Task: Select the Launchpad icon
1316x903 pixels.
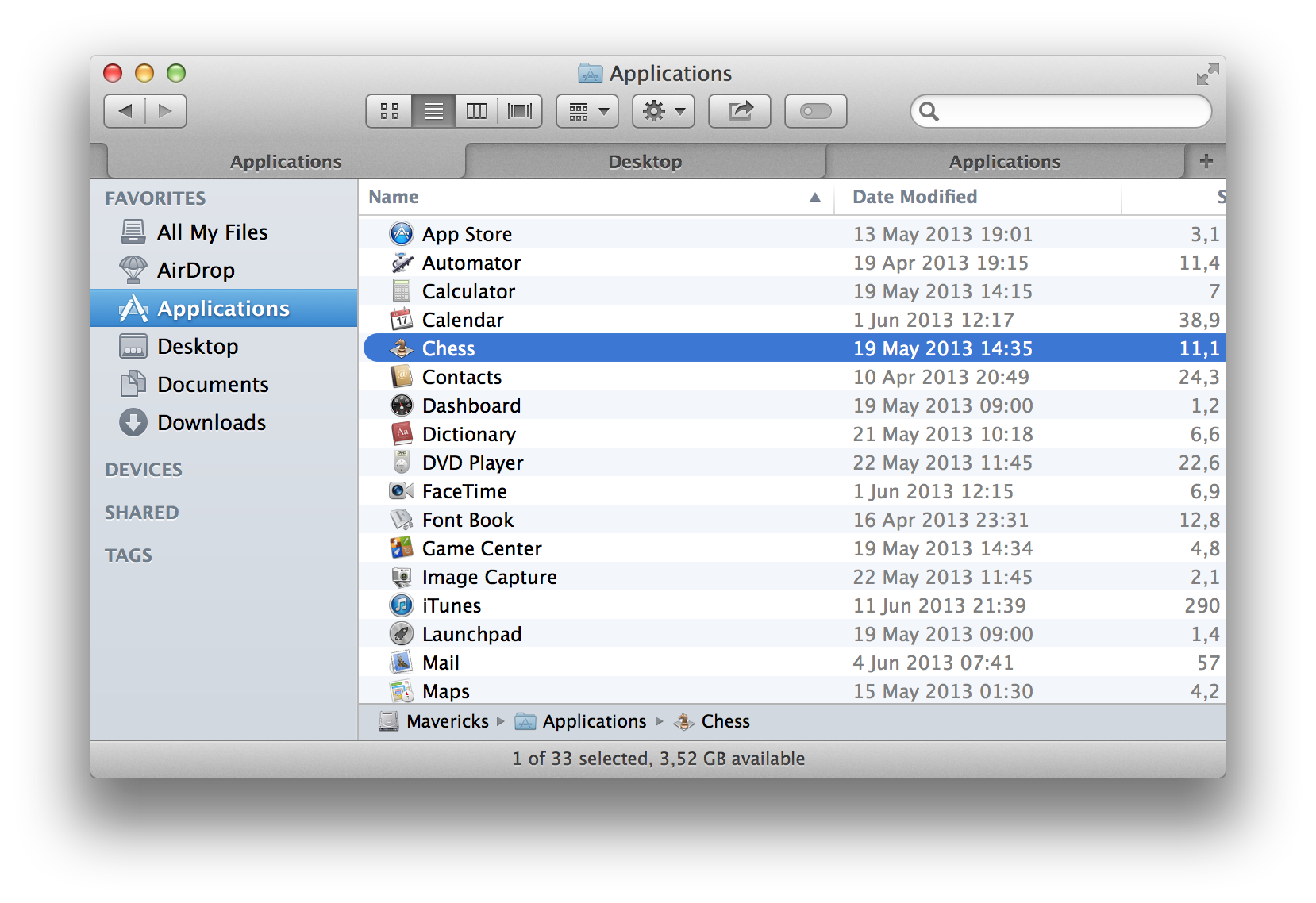Action: (x=402, y=634)
